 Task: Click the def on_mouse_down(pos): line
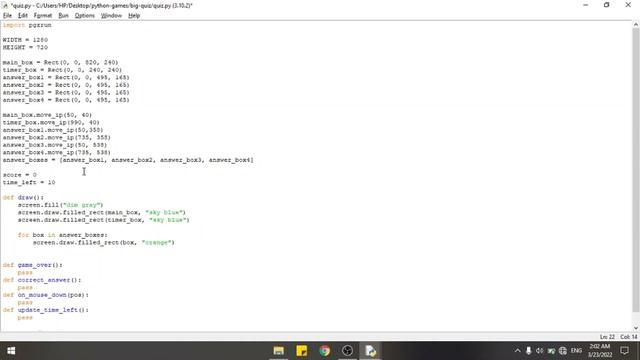[46, 295]
